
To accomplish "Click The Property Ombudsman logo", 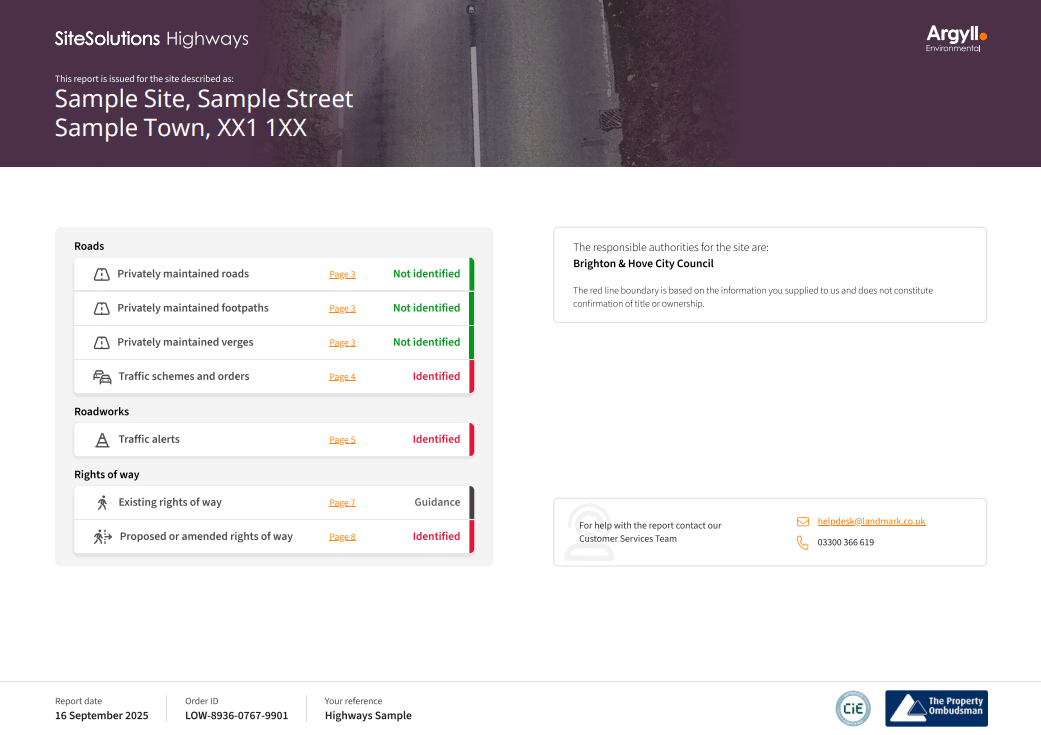I will pos(936,708).
